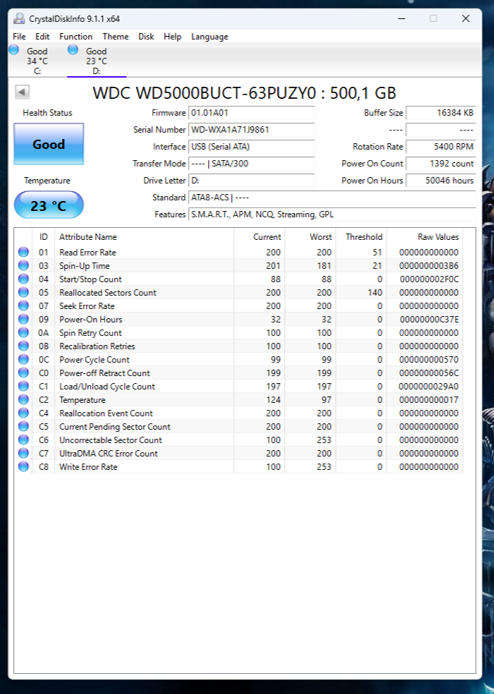
Task: Open the Function menu
Action: point(76,37)
